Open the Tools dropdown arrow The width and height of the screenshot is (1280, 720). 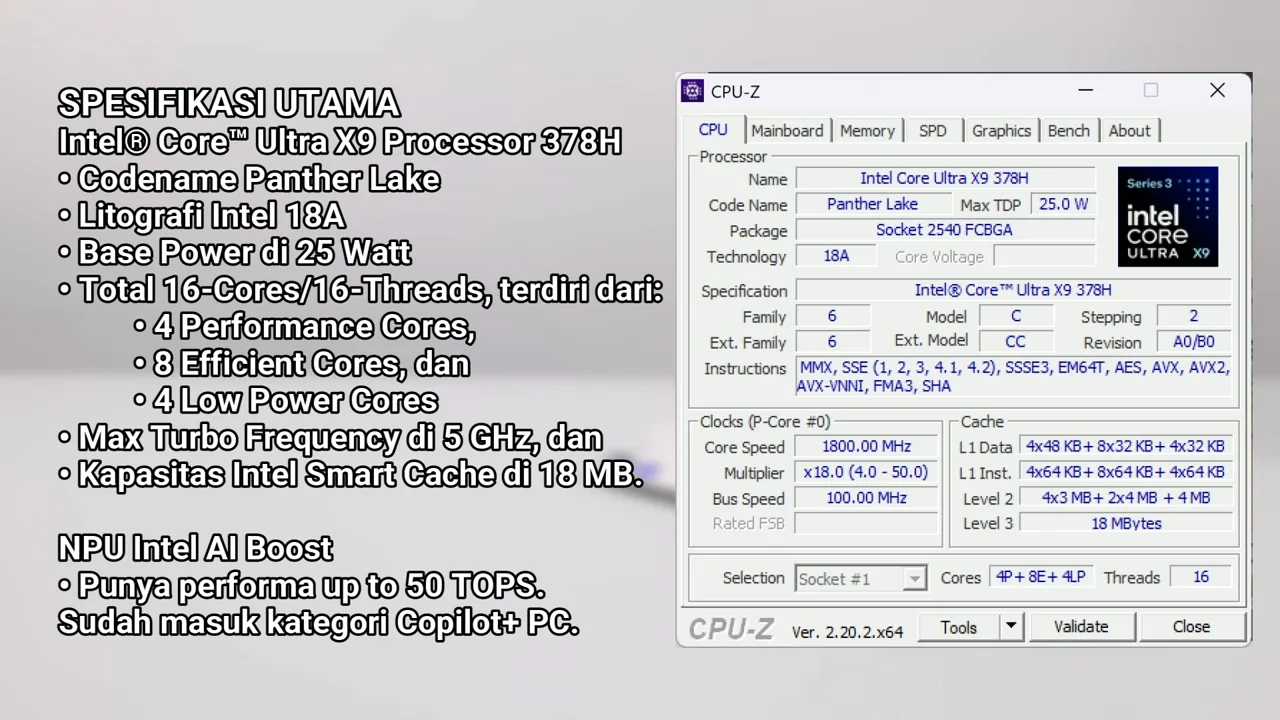(x=1011, y=627)
